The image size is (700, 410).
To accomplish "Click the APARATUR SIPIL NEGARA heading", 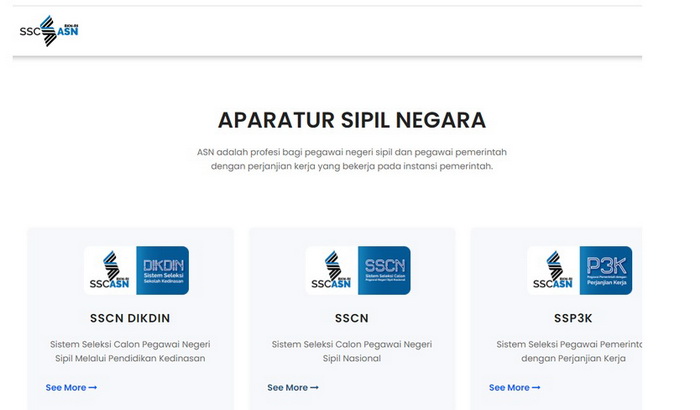I will [352, 120].
